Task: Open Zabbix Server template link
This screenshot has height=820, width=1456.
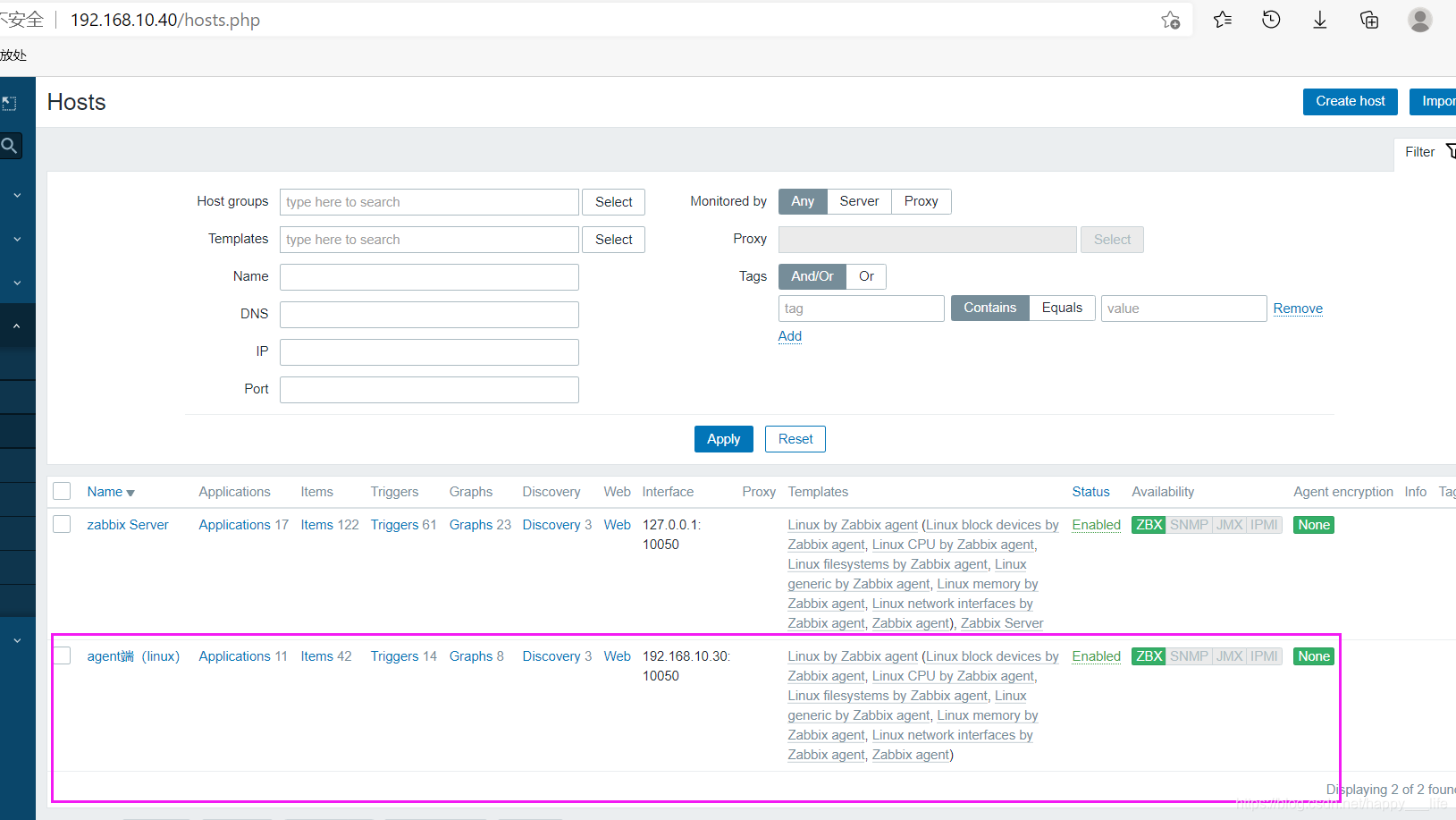Action: [x=1002, y=623]
